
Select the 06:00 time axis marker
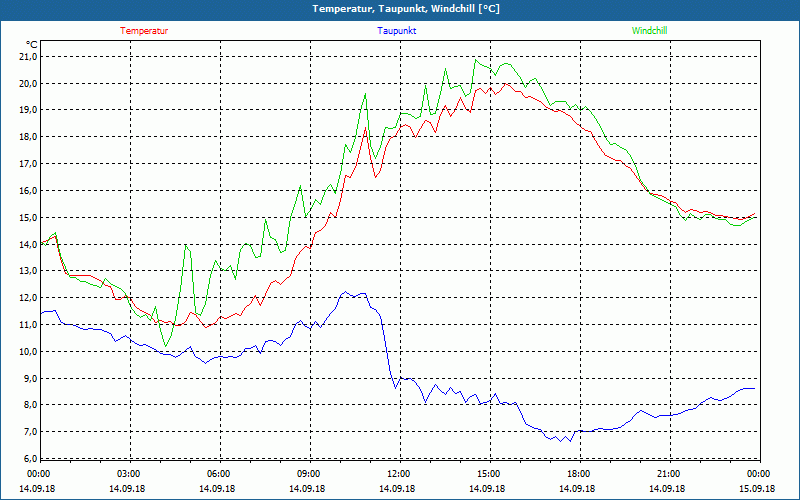(219, 474)
